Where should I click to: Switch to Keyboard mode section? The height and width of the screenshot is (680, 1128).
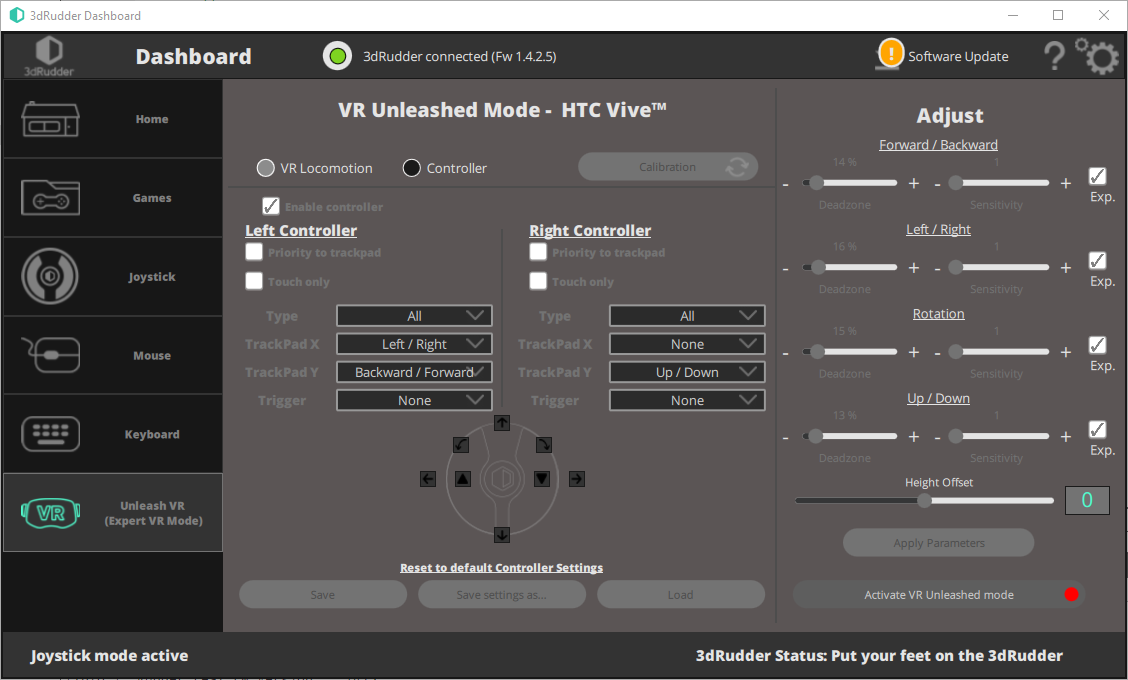(x=113, y=434)
